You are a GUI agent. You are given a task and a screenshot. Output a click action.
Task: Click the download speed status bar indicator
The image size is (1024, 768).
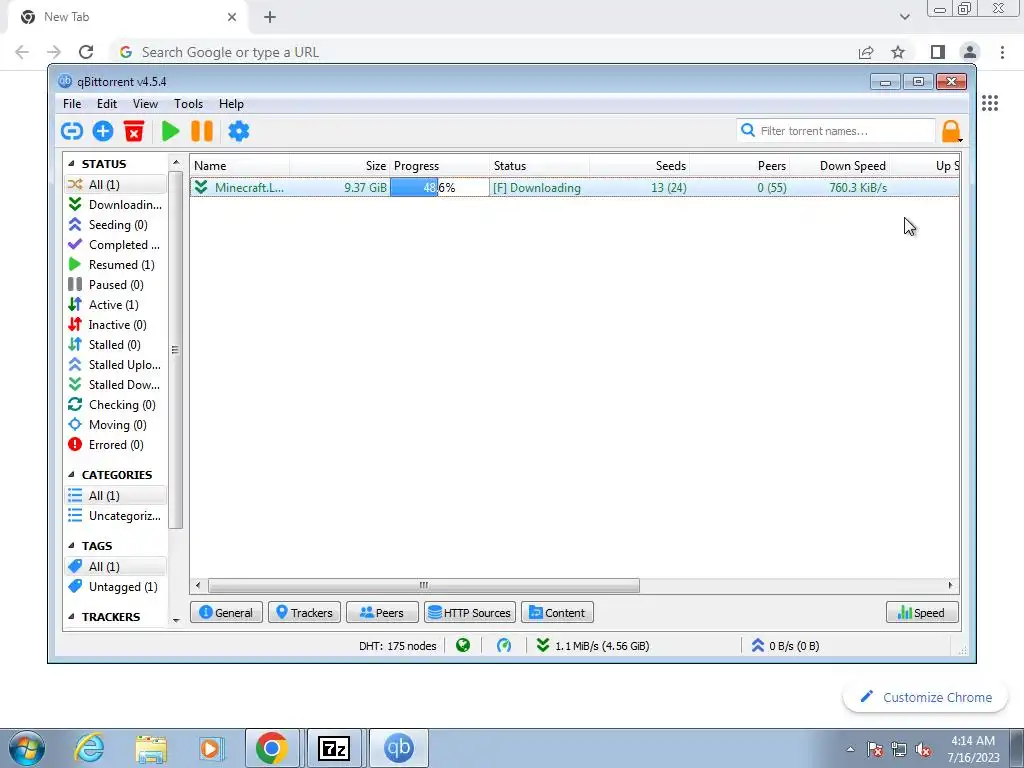click(592, 646)
